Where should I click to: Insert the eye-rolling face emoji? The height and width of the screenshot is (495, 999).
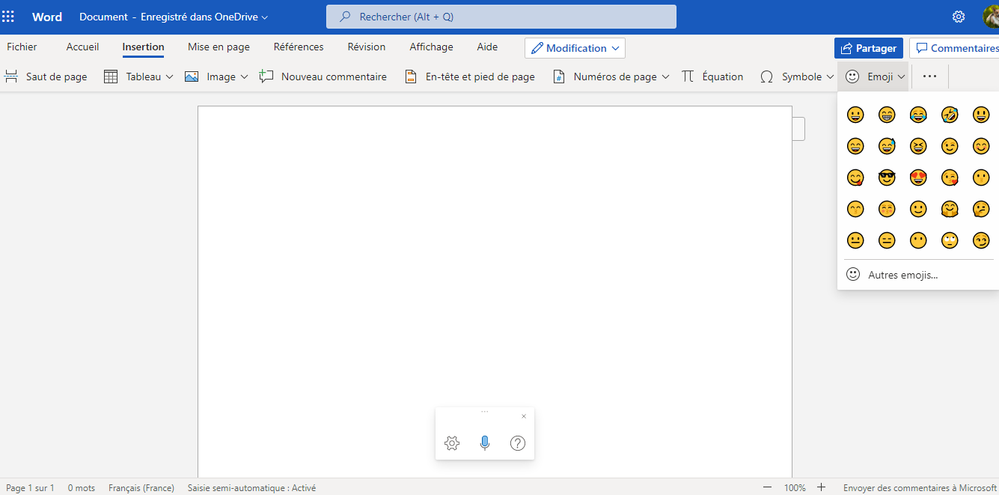[x=949, y=240]
